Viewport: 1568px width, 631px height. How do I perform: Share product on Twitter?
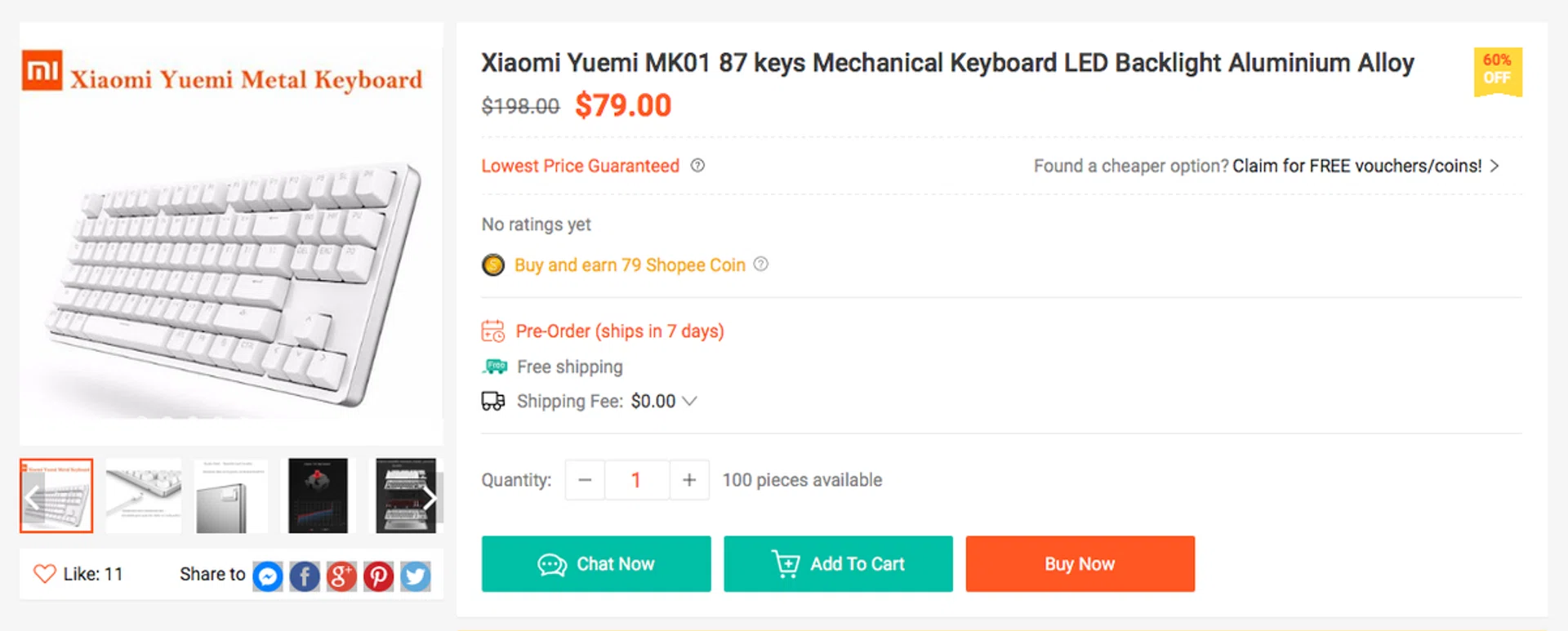(x=415, y=576)
